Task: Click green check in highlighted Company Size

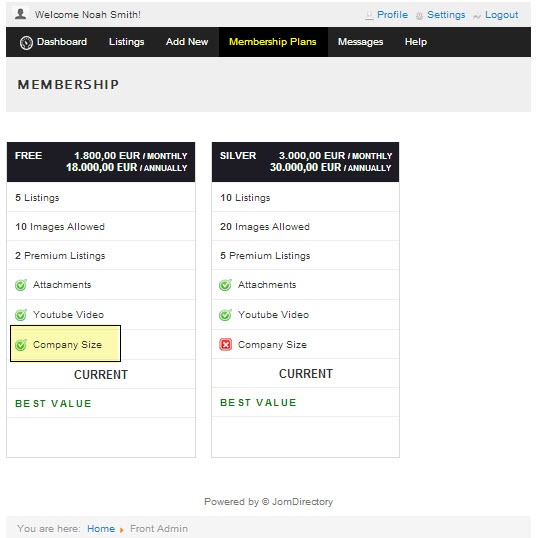Action: point(21,345)
